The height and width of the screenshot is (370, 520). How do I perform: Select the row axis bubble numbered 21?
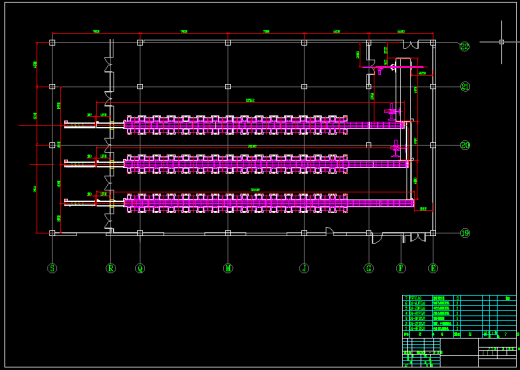[465, 87]
